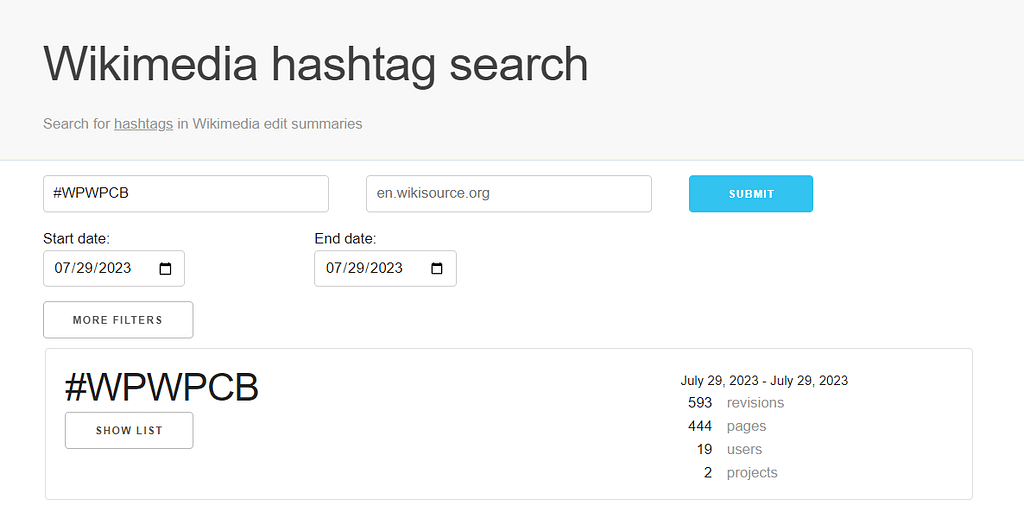Click the SUBMIT button
Image resolution: width=1024 pixels, height=518 pixels.
click(750, 194)
